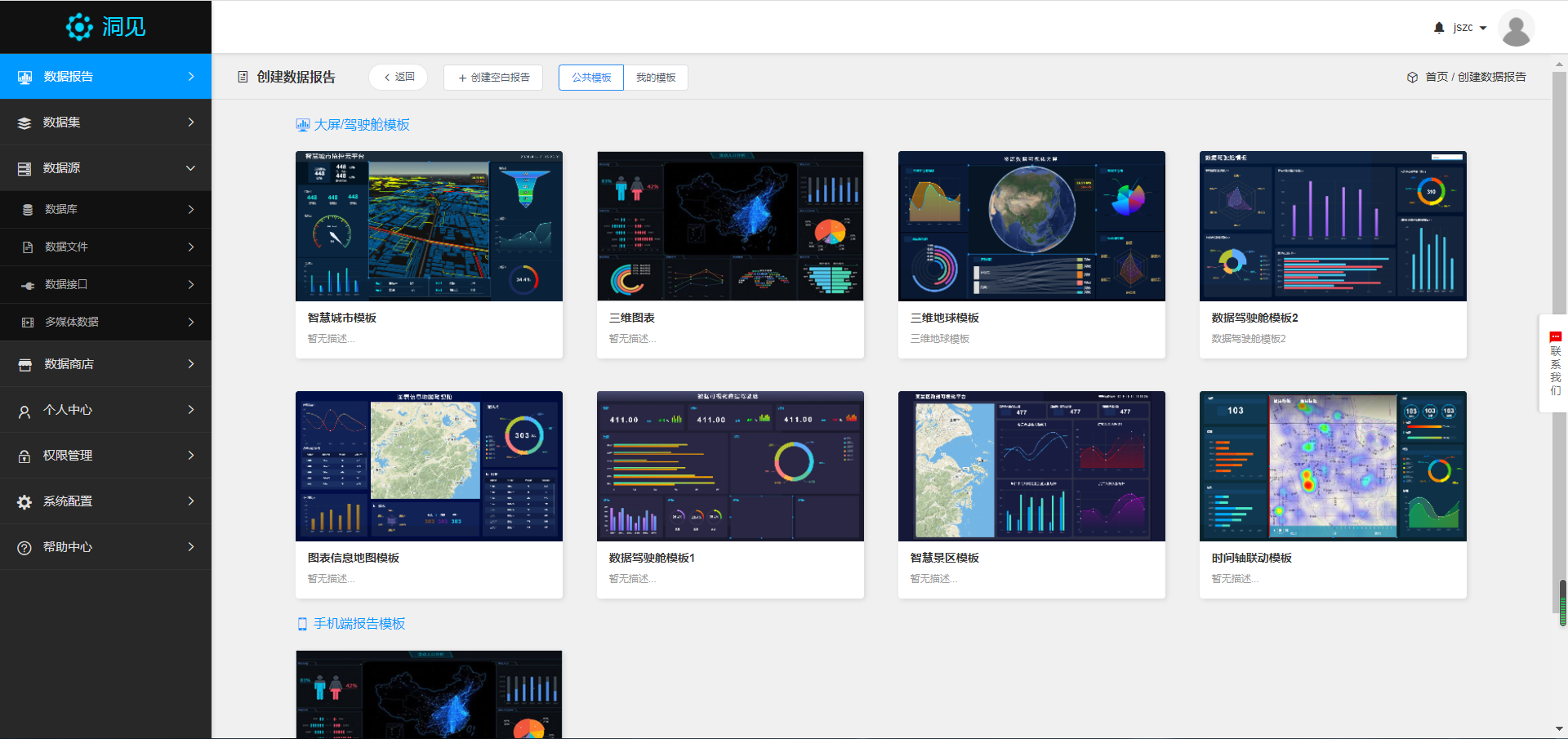Click the 大屏/驾驶舱模板 section heading
1568x739 pixels.
pyautogui.click(x=362, y=125)
